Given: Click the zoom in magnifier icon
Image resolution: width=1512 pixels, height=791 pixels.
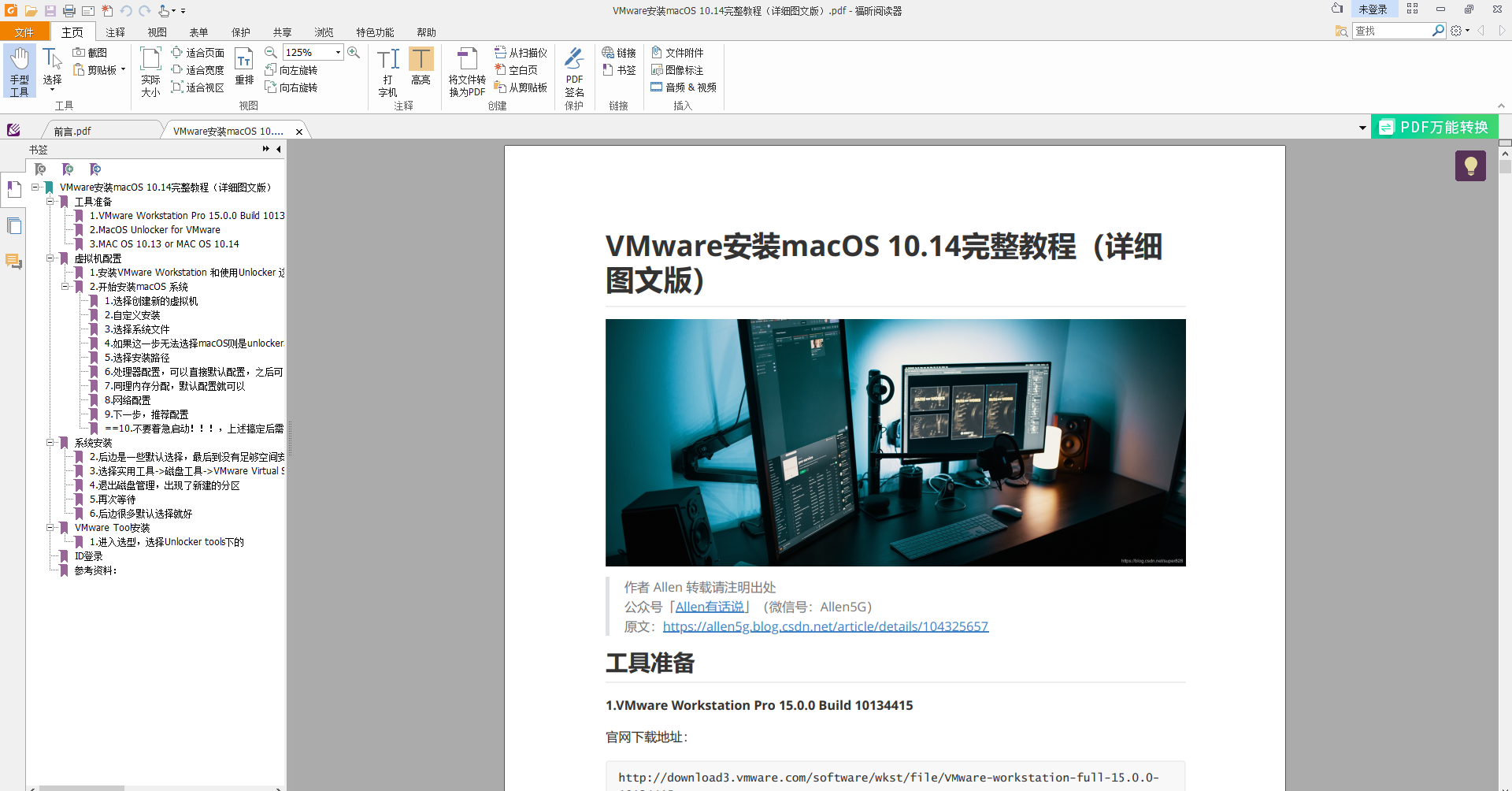Looking at the screenshot, I should 354,52.
